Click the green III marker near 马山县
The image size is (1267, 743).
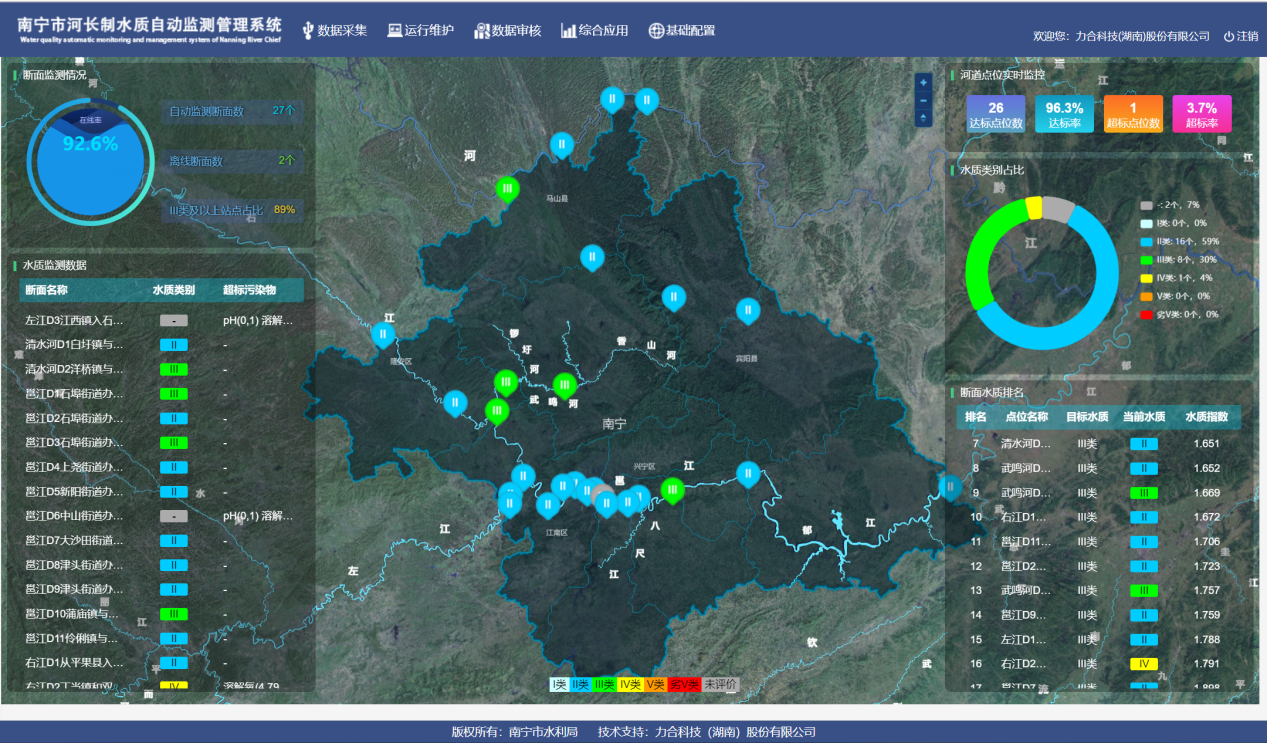(x=508, y=188)
